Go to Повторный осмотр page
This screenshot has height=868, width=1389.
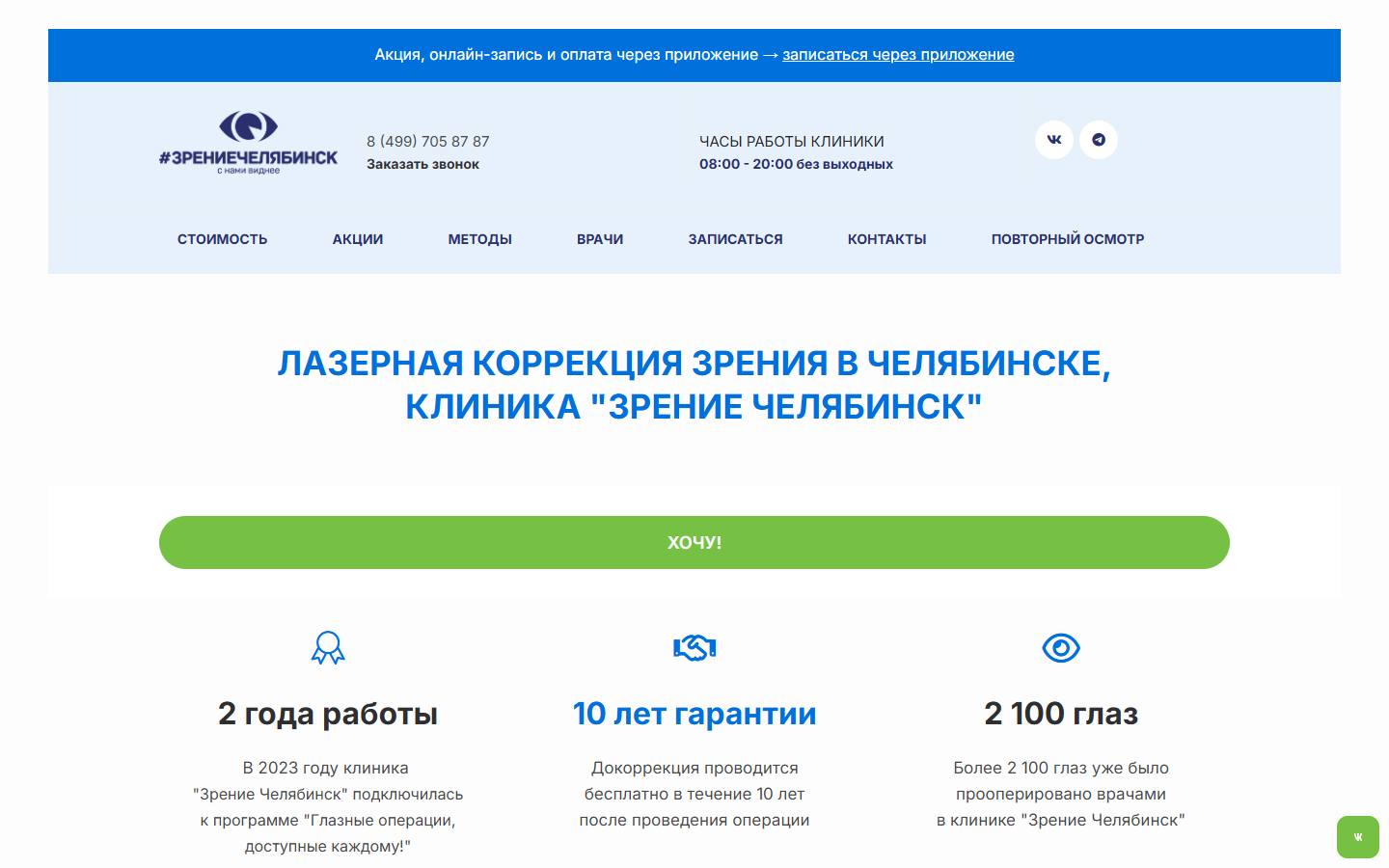pyautogui.click(x=1068, y=239)
